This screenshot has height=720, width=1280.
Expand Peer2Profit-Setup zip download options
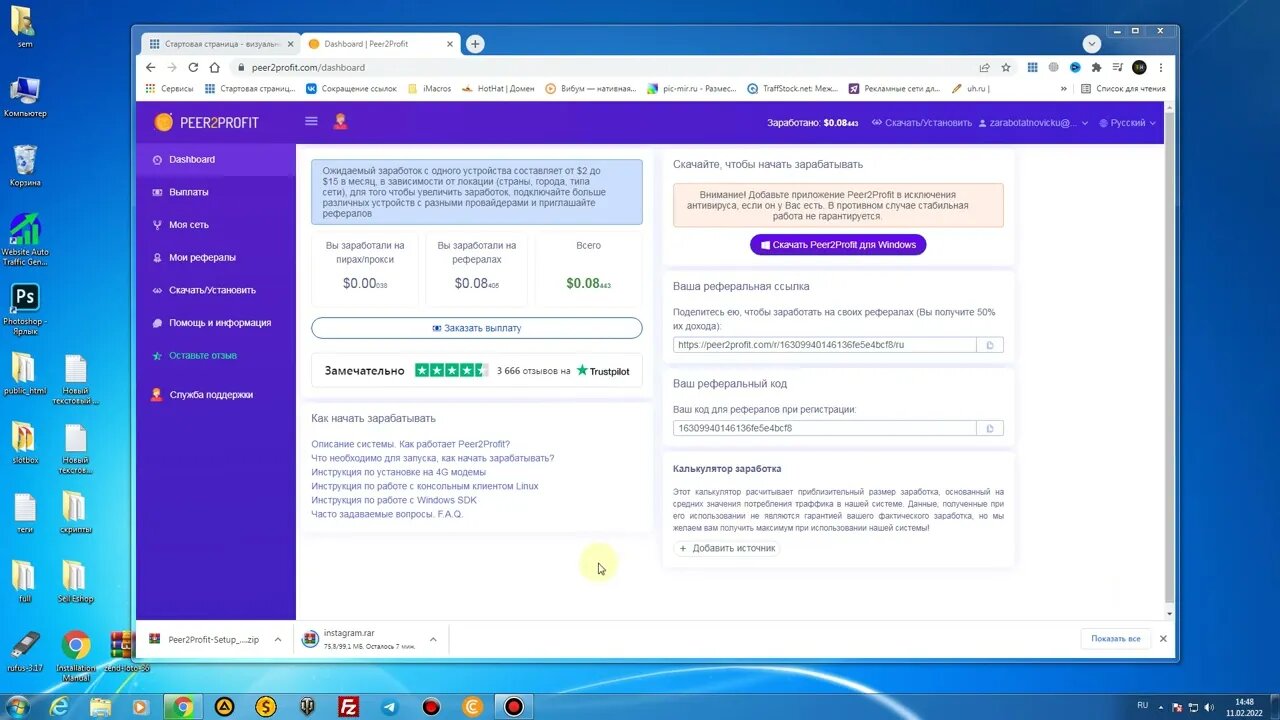[278, 640]
